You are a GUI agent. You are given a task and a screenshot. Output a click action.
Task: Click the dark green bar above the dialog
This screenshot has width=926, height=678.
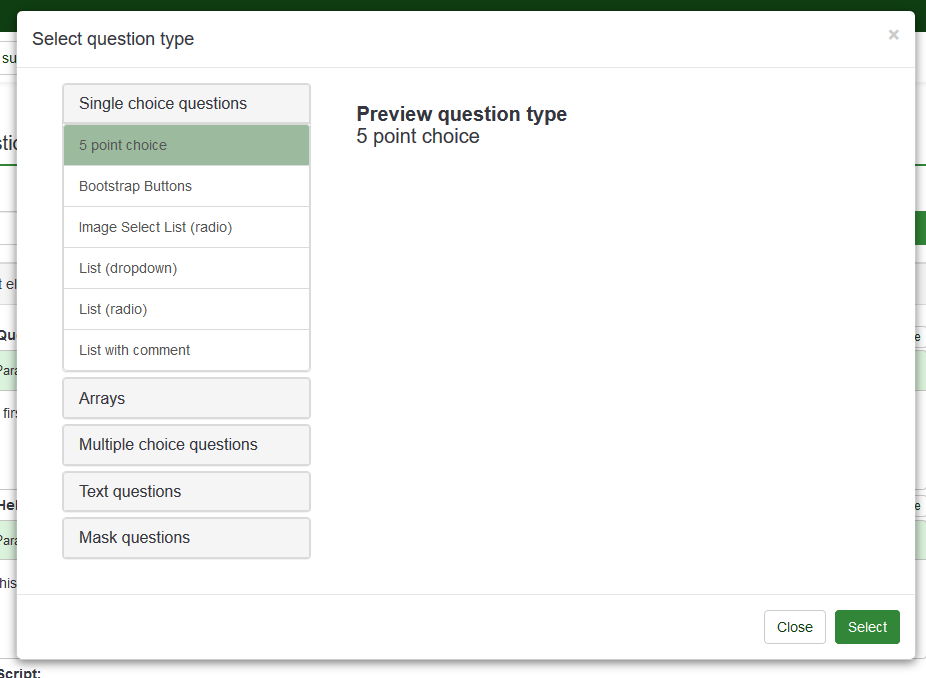coord(463,4)
